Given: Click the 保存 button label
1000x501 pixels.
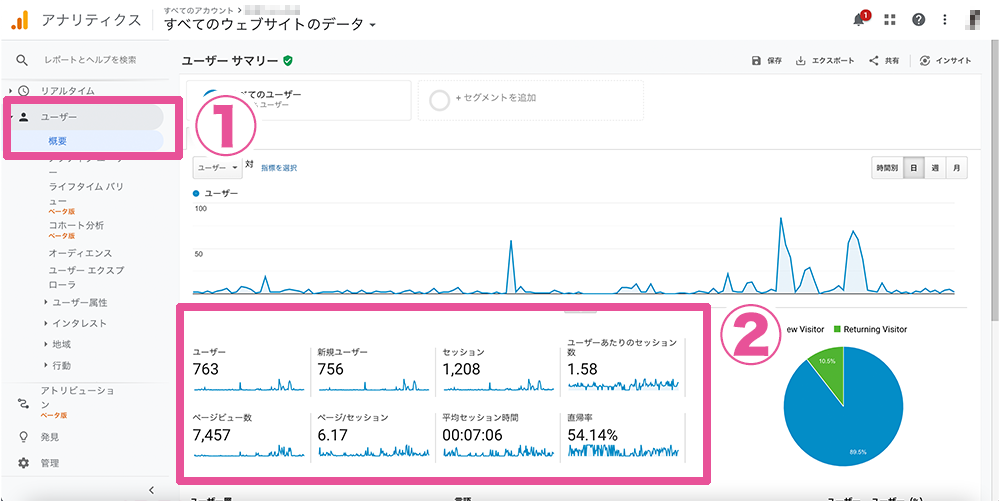Looking at the screenshot, I should click(x=774, y=61).
